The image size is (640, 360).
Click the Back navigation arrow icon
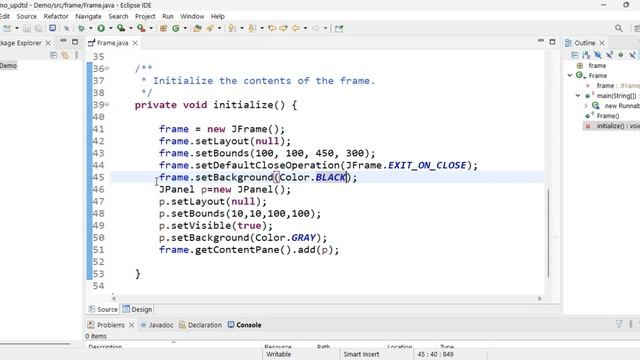click(x=295, y=28)
